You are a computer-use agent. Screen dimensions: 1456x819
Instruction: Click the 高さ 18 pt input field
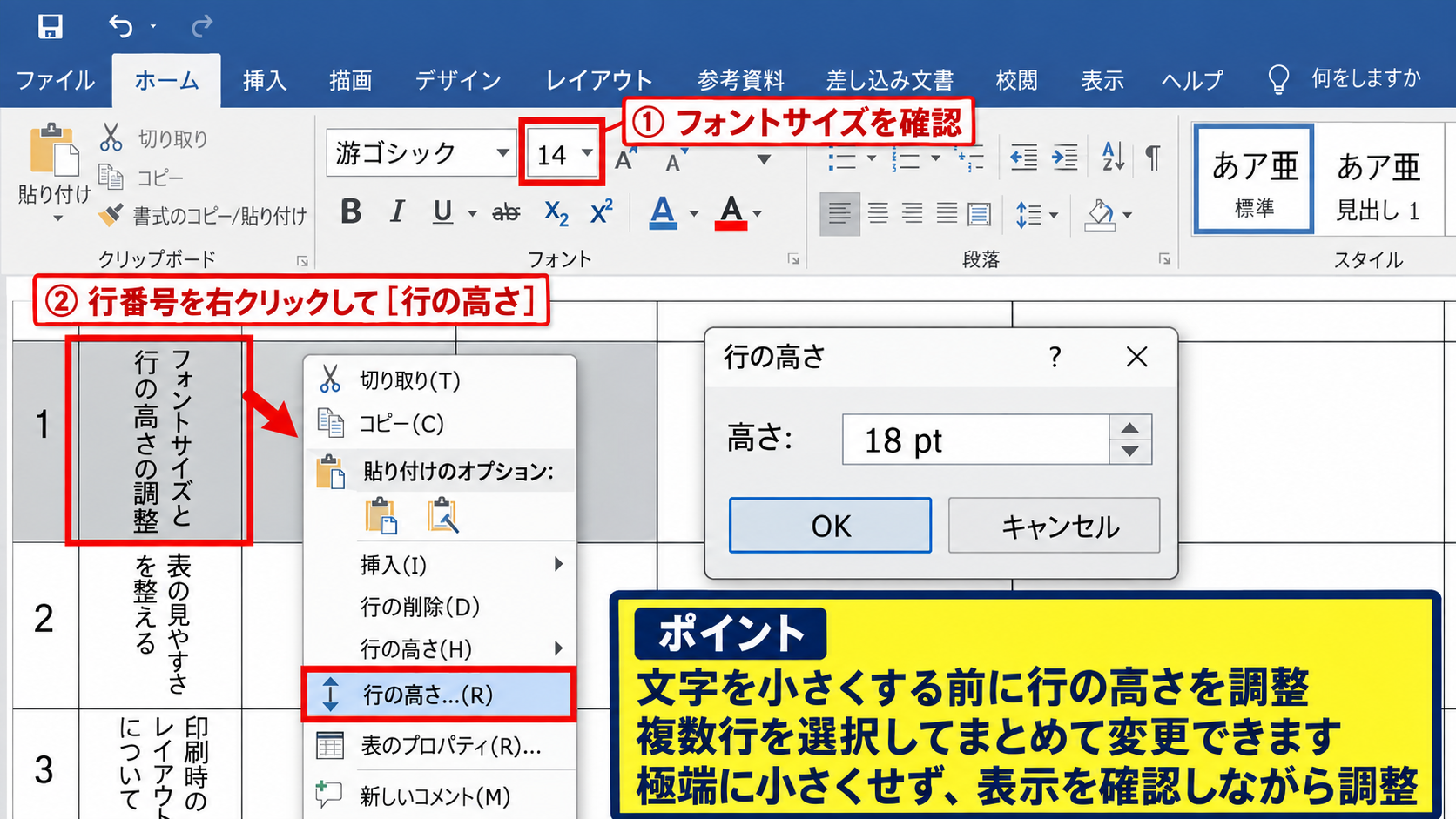(x=975, y=440)
